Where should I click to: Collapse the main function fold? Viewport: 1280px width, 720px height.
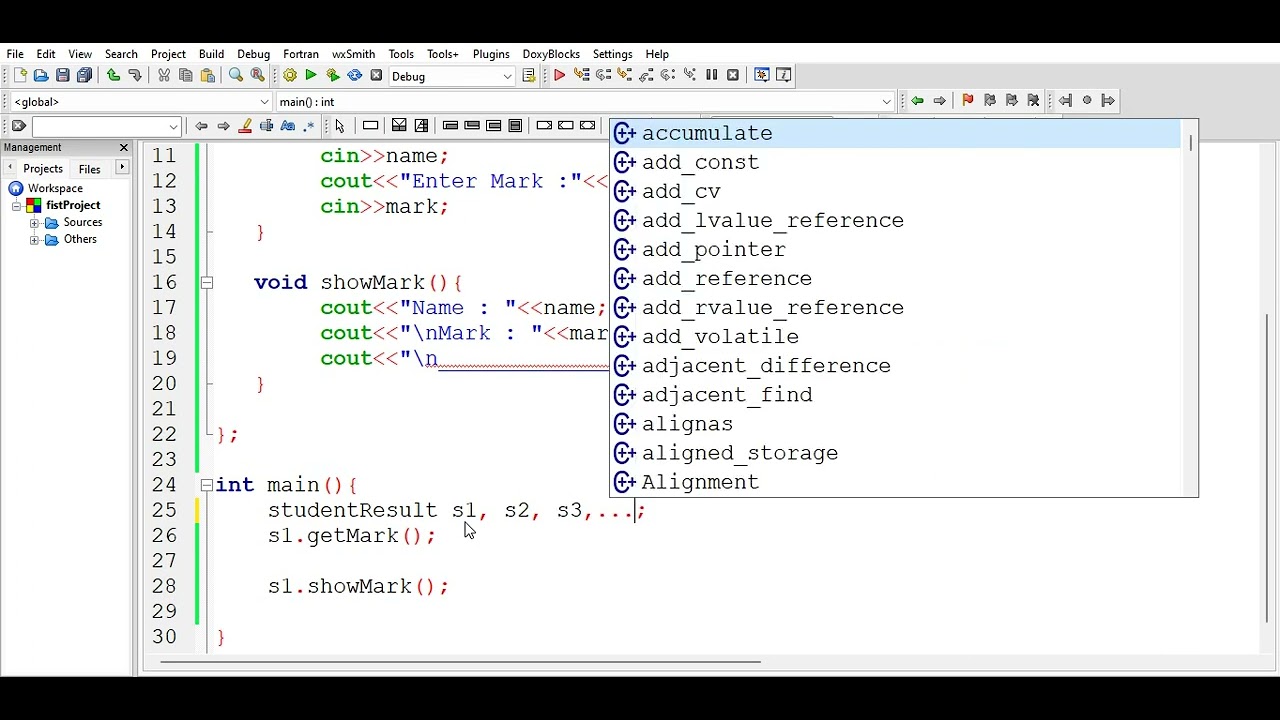[x=206, y=485]
